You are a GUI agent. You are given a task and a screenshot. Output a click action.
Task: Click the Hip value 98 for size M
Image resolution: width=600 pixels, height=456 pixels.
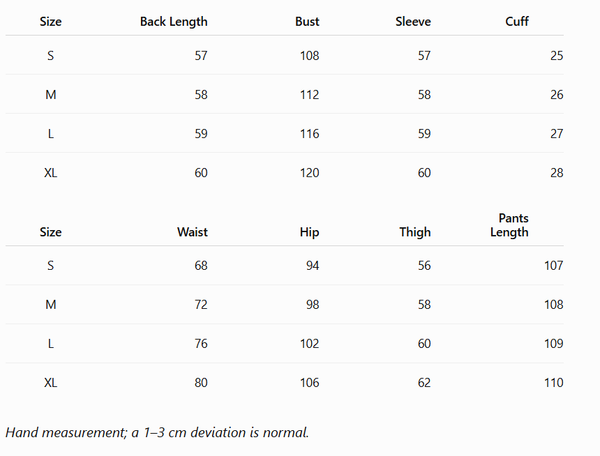313,305
